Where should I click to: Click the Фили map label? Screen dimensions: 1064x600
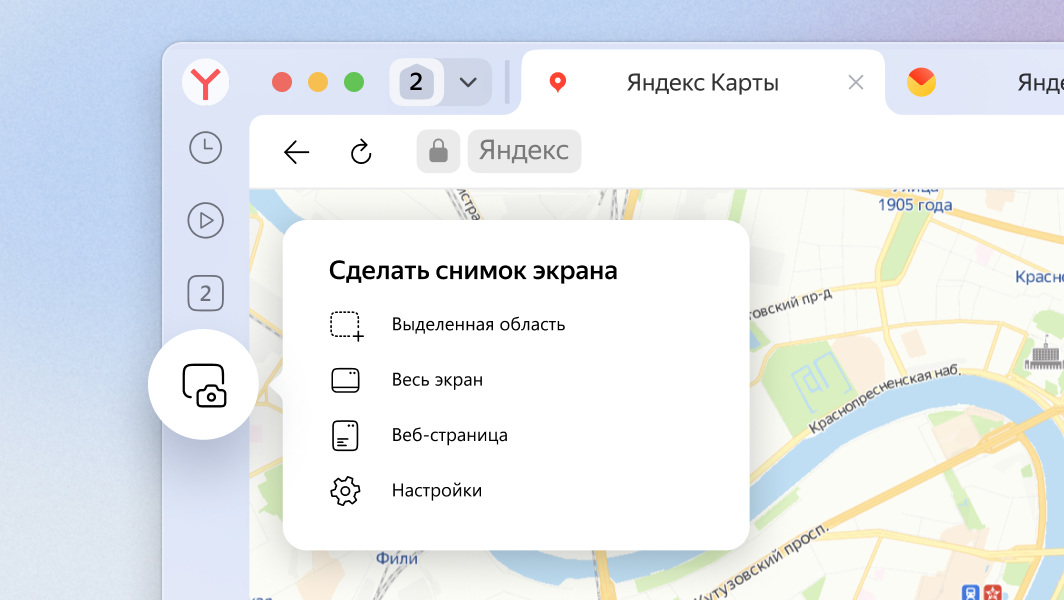click(397, 559)
